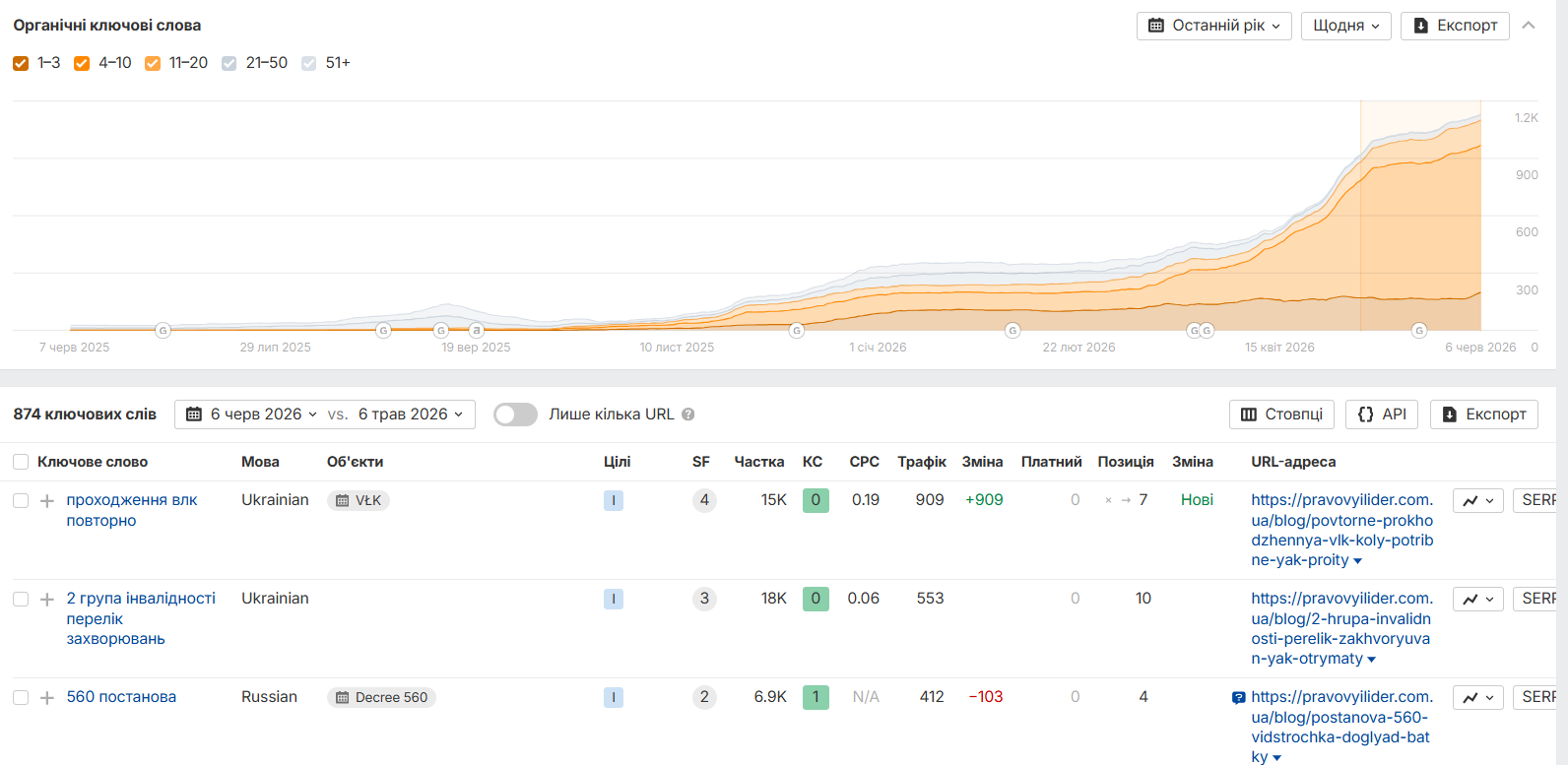Open the trend chart for 560 постанова
The height and width of the screenshot is (765, 1568).
pyautogui.click(x=1478, y=697)
